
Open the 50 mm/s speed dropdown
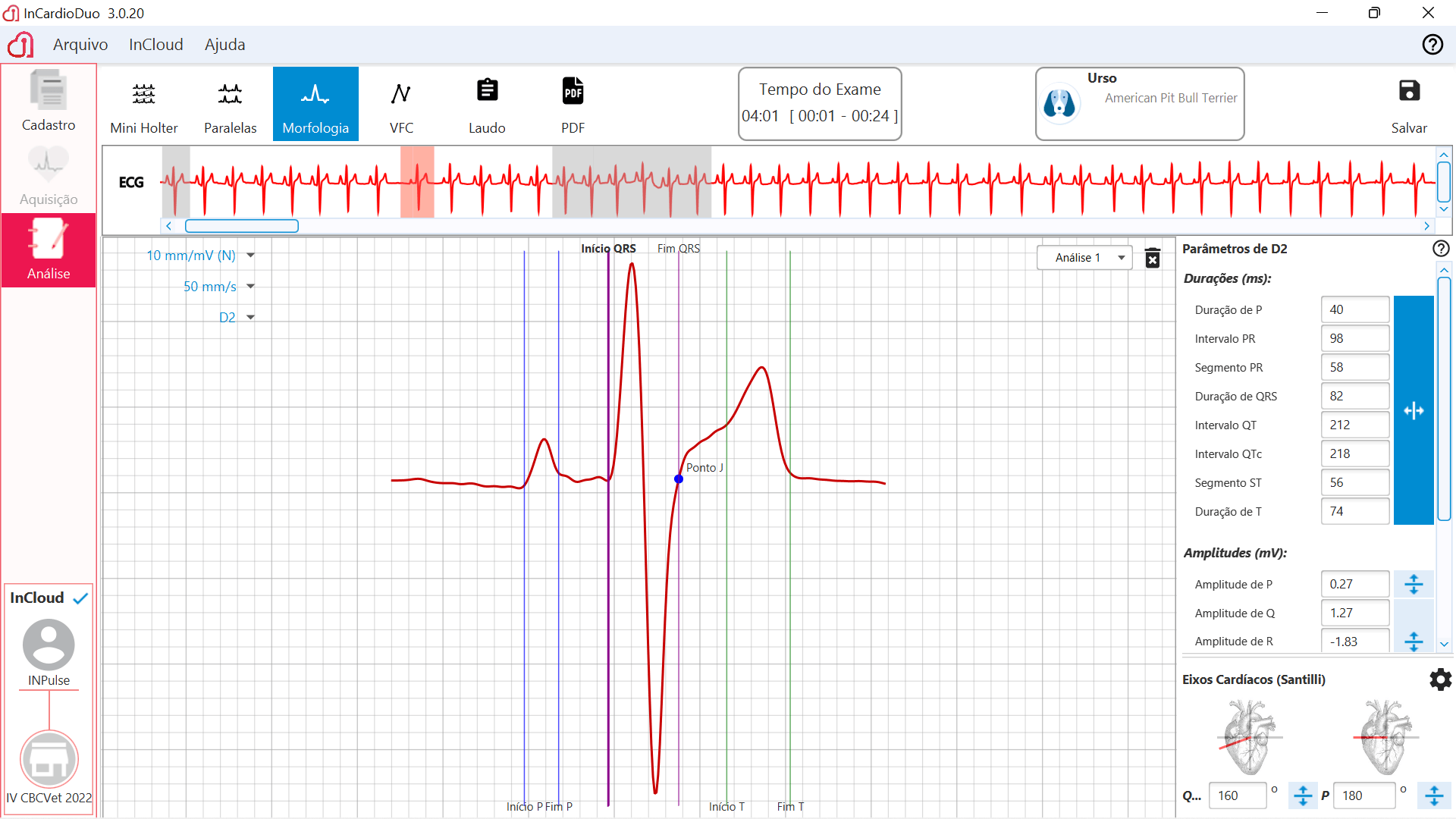point(250,287)
